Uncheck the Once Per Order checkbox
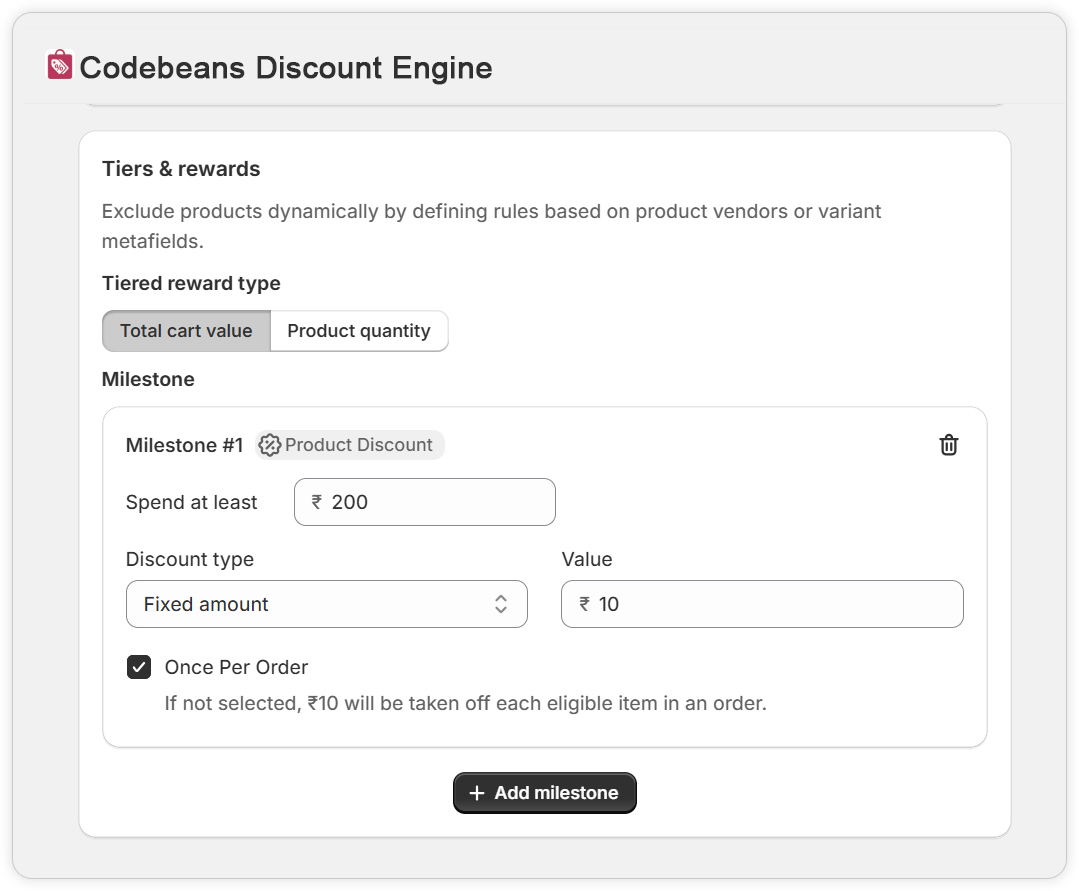 click(139, 667)
